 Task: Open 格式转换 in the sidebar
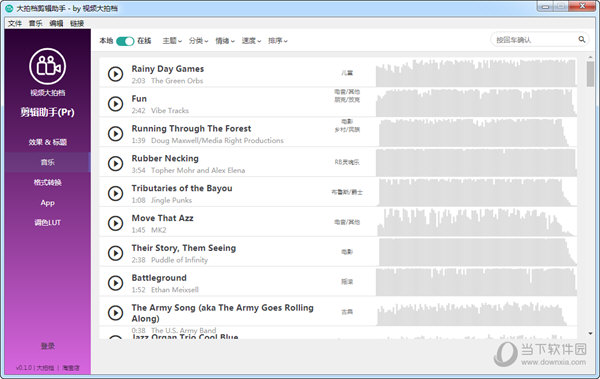47,182
